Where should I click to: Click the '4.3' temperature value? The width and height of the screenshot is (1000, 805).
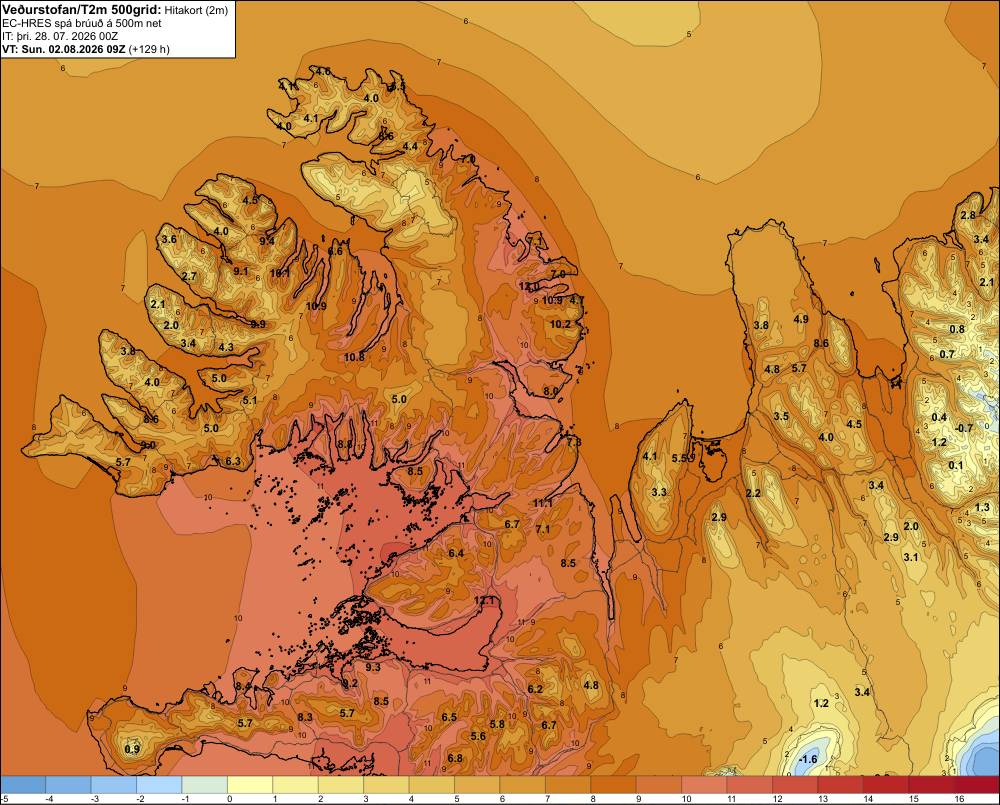click(x=226, y=348)
